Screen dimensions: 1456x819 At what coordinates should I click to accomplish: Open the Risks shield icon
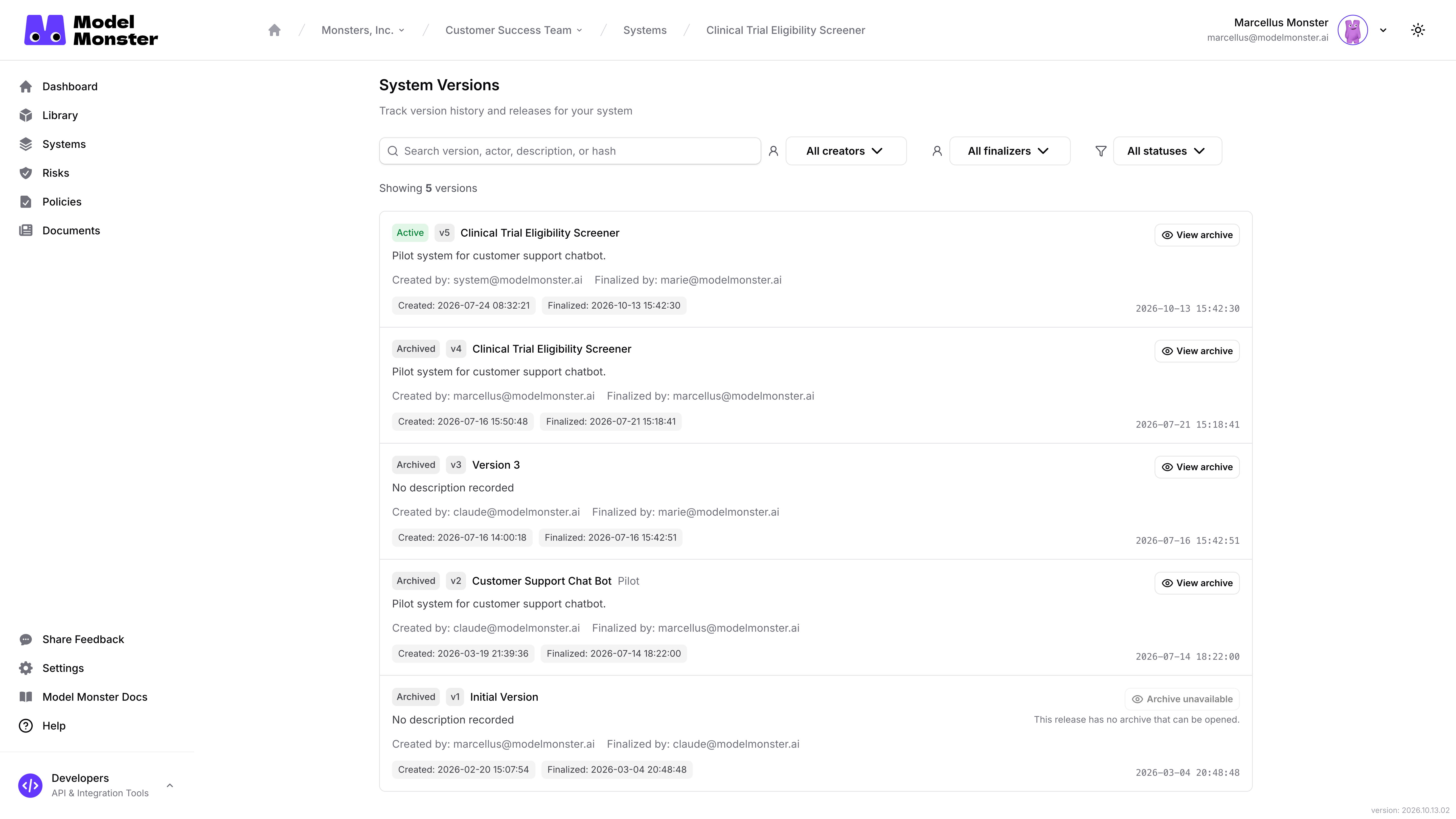(26, 173)
